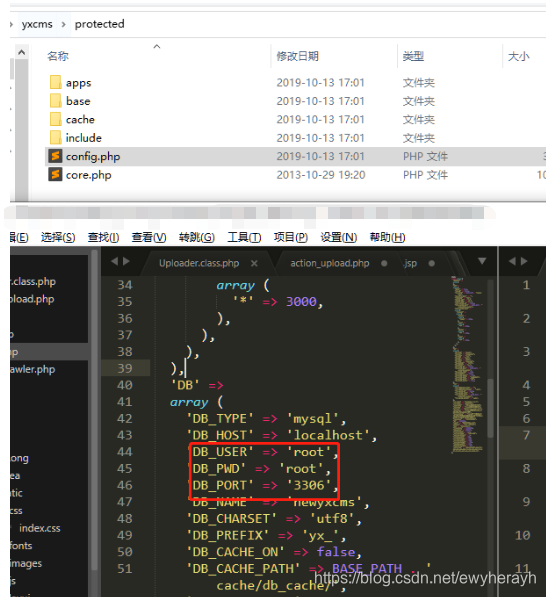Click the 'DB_CACHE_ON' code line
Viewport: 546px width, 597px height.
274,552
